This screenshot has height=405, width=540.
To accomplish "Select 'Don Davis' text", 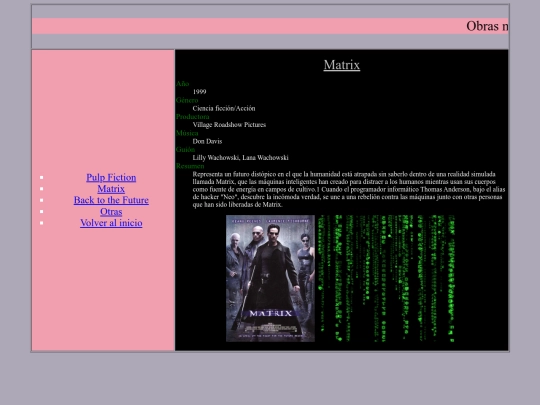I will (207, 141).
